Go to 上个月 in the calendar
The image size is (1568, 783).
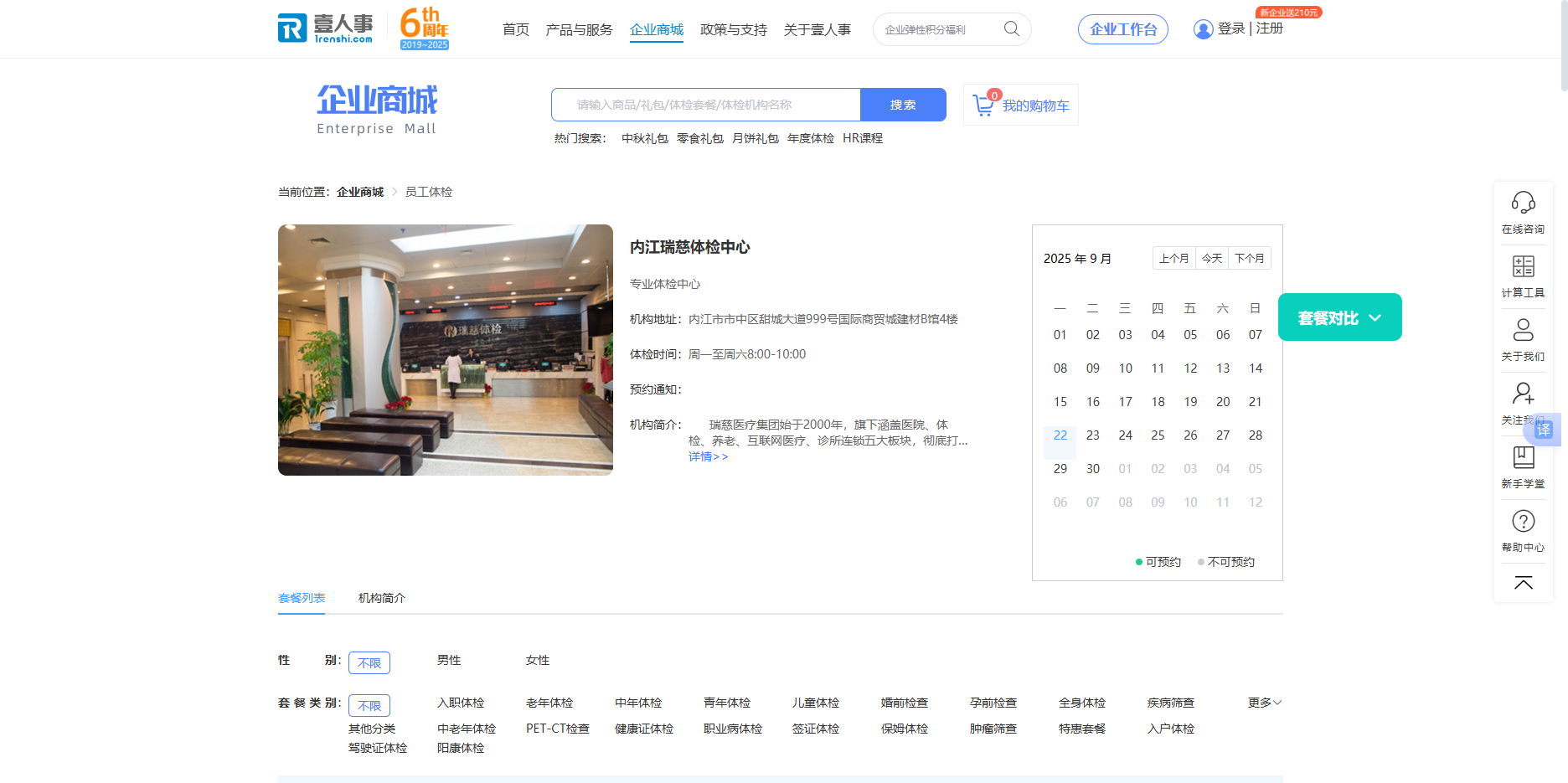[x=1174, y=258]
